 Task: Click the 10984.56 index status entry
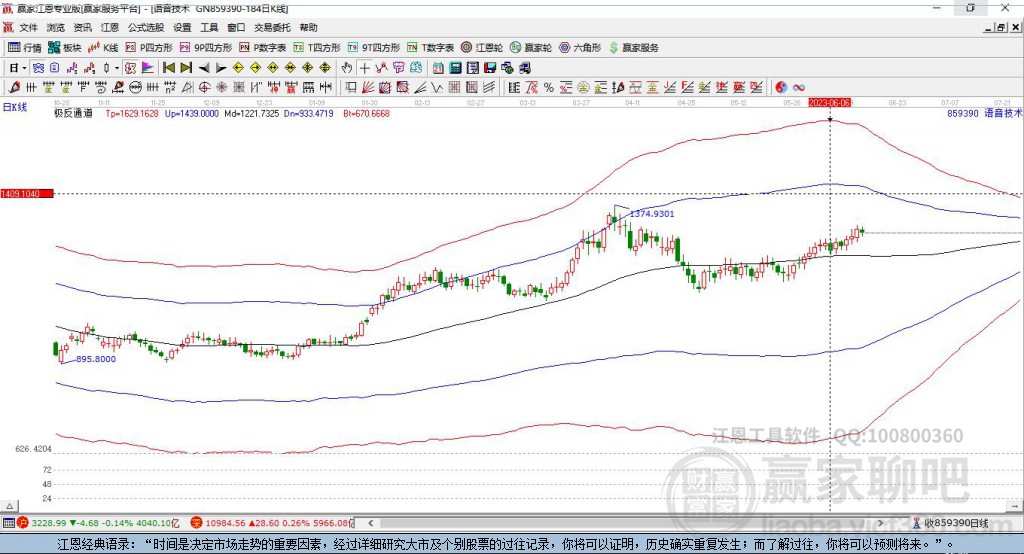pos(272,523)
